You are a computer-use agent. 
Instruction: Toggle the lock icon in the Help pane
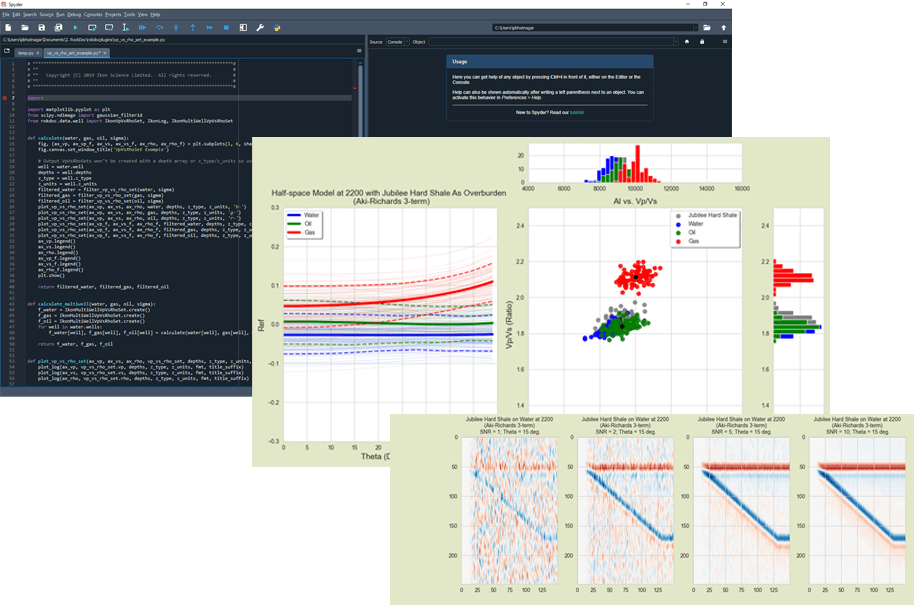pos(702,42)
